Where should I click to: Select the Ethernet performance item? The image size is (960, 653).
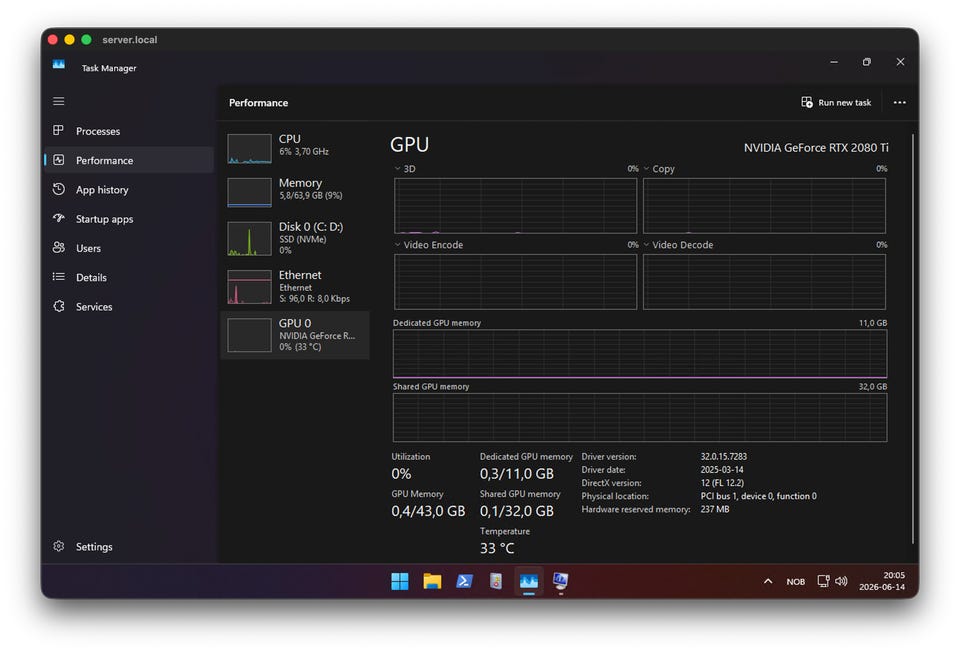[295, 286]
